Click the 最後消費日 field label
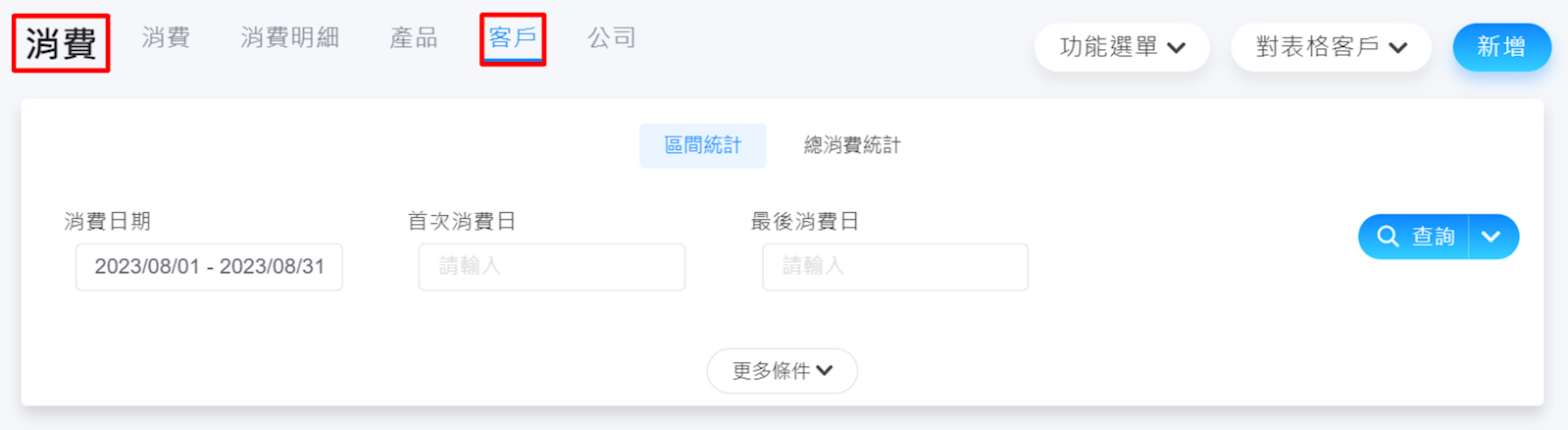The height and width of the screenshot is (430, 1568). tap(804, 222)
